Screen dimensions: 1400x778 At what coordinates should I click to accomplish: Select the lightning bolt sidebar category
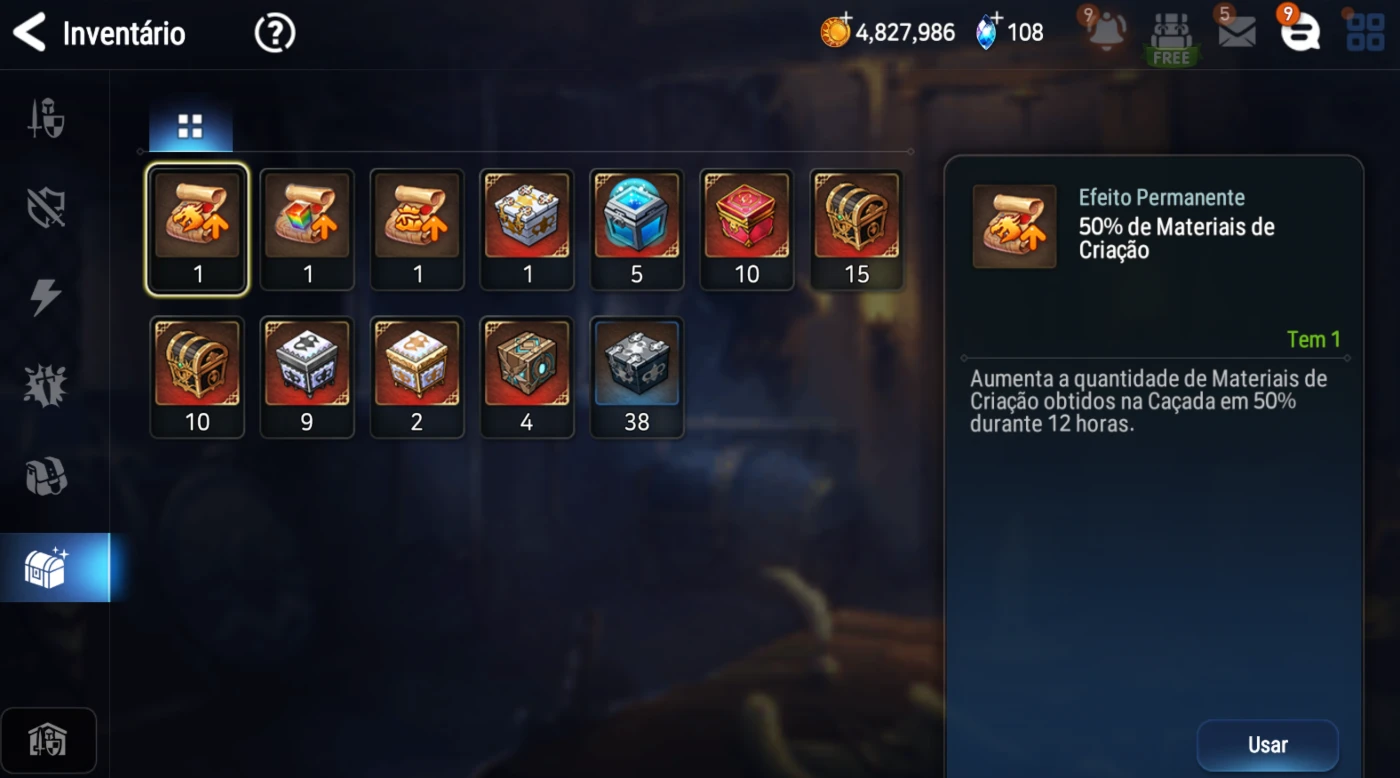[46, 297]
